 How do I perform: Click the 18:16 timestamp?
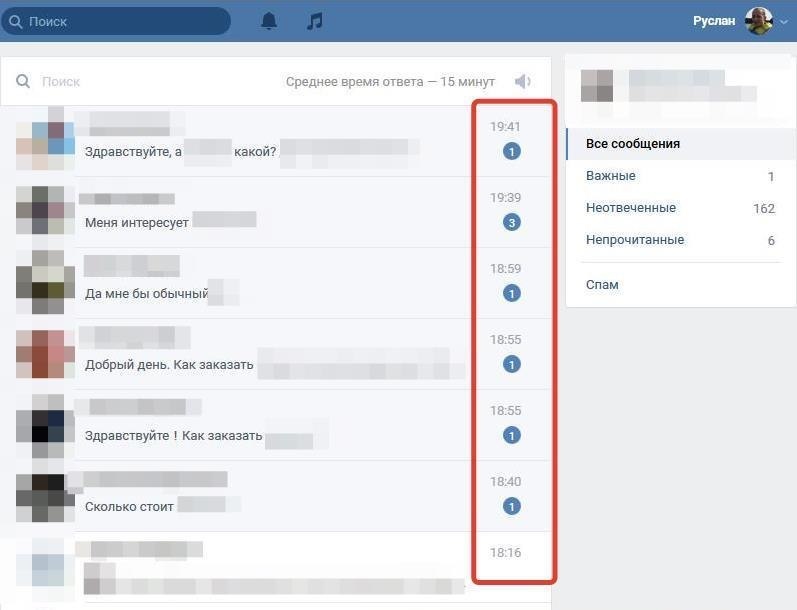pyautogui.click(x=505, y=553)
